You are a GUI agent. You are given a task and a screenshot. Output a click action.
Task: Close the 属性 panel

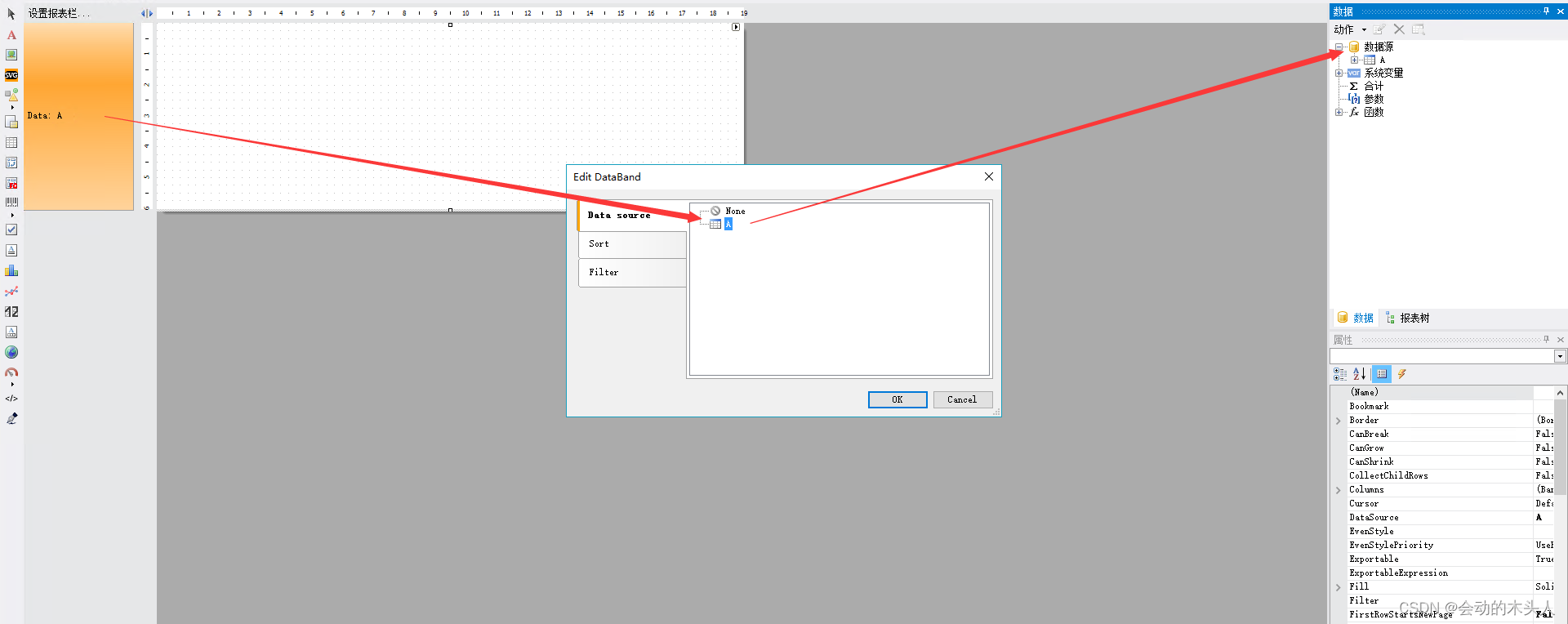(x=1561, y=340)
